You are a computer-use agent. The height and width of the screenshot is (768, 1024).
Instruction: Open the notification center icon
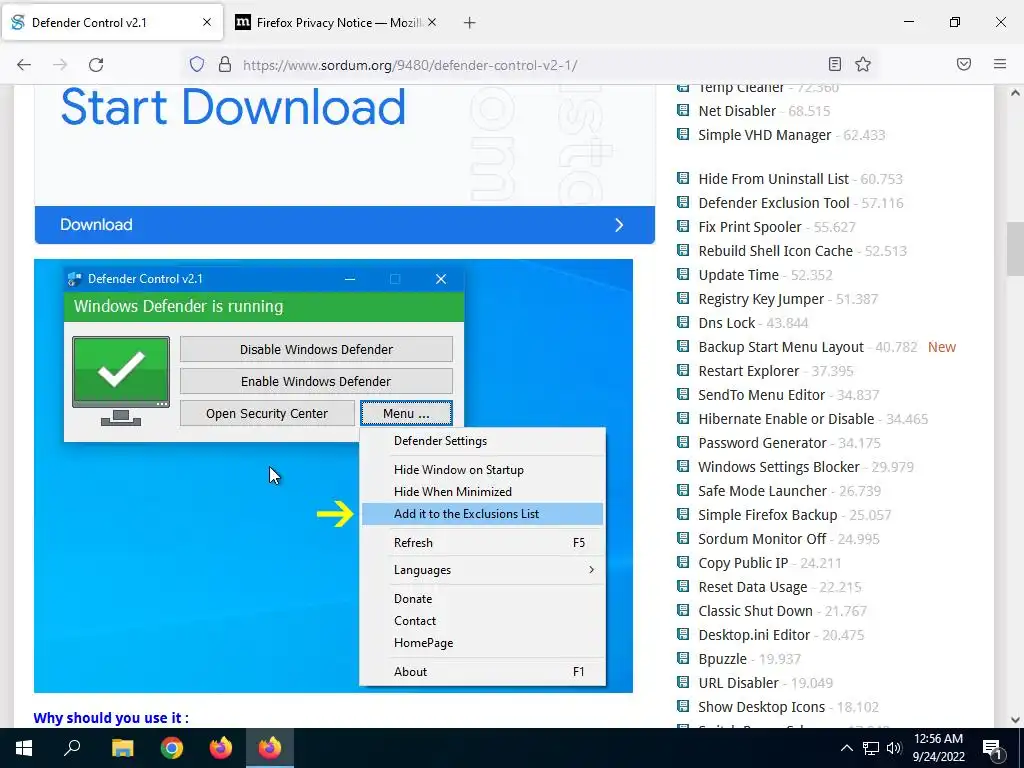[992, 748]
